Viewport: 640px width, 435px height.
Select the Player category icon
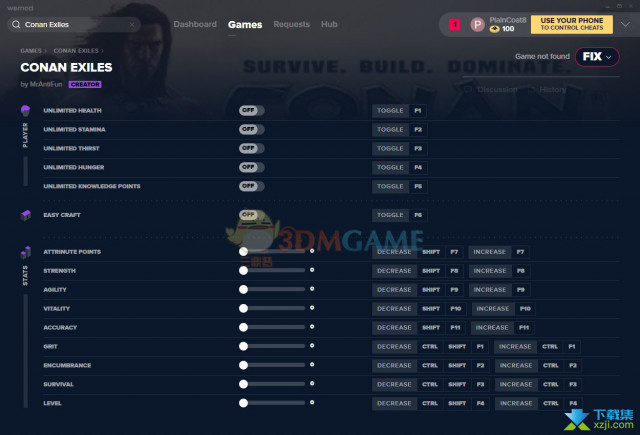click(x=25, y=110)
